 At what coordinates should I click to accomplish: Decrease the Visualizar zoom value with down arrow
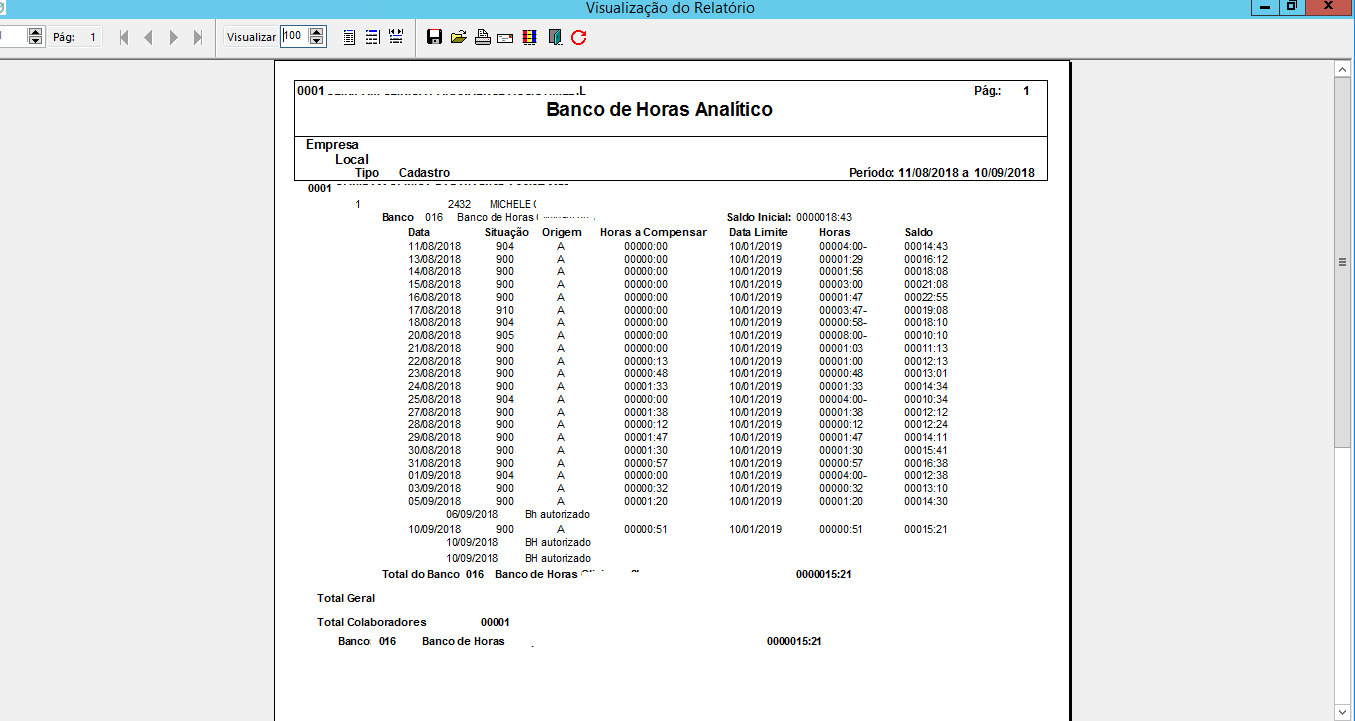coord(317,41)
